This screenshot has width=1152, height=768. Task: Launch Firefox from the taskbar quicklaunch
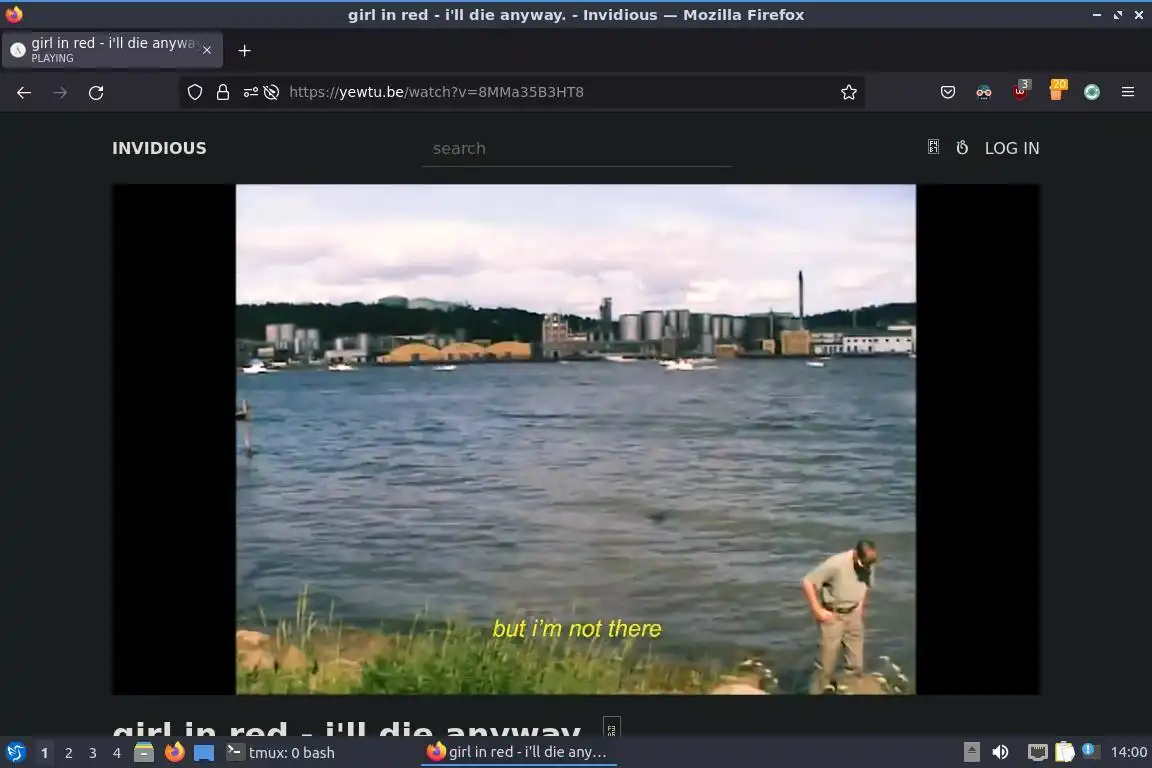click(x=174, y=753)
